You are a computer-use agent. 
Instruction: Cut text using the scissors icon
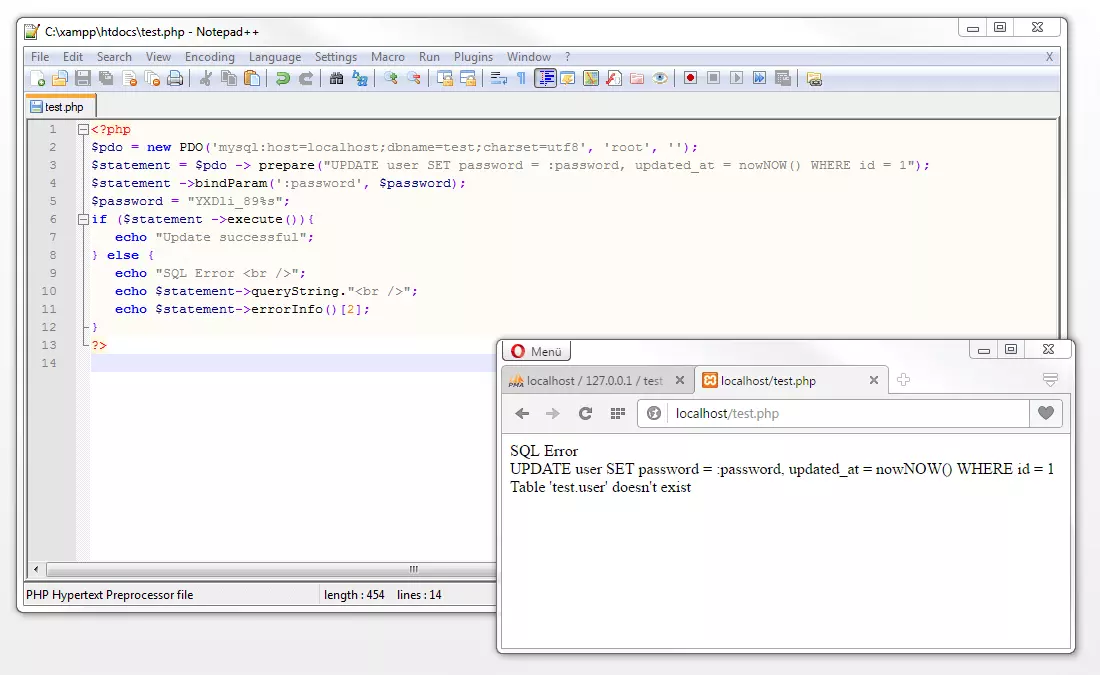point(206,78)
